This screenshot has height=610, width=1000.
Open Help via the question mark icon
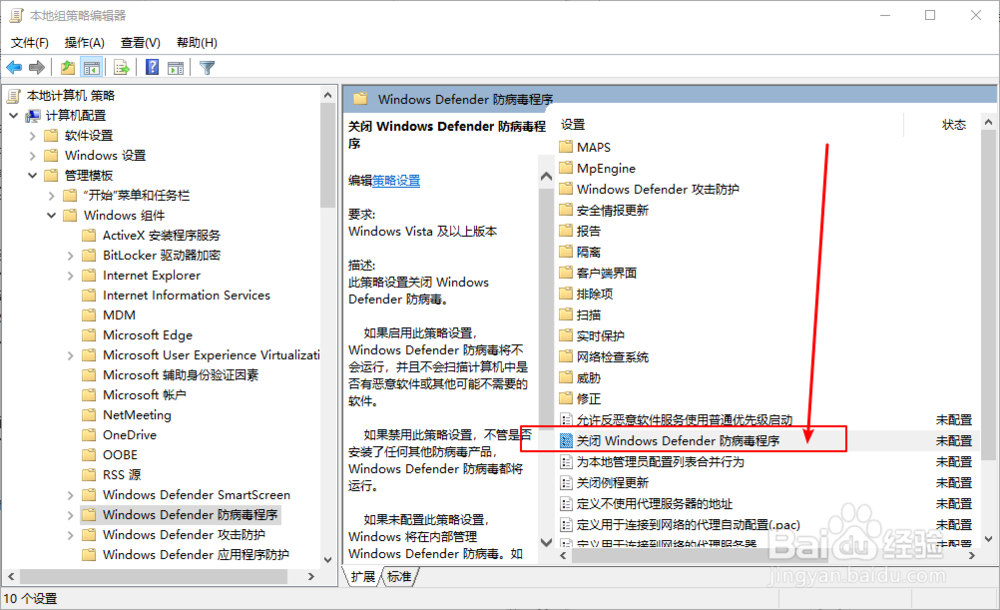152,67
